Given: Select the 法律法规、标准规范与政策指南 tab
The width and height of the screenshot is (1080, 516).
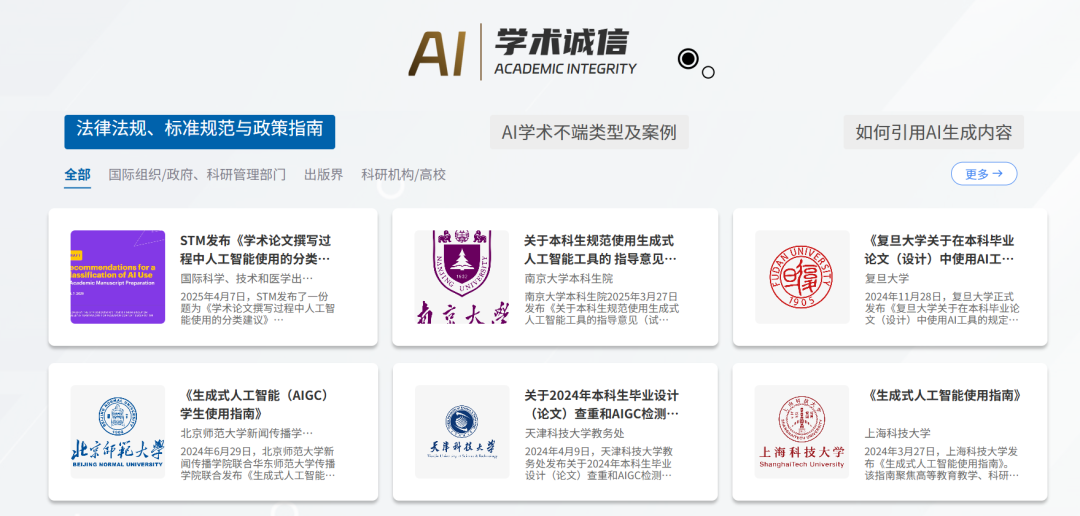Looking at the screenshot, I should 200,131.
